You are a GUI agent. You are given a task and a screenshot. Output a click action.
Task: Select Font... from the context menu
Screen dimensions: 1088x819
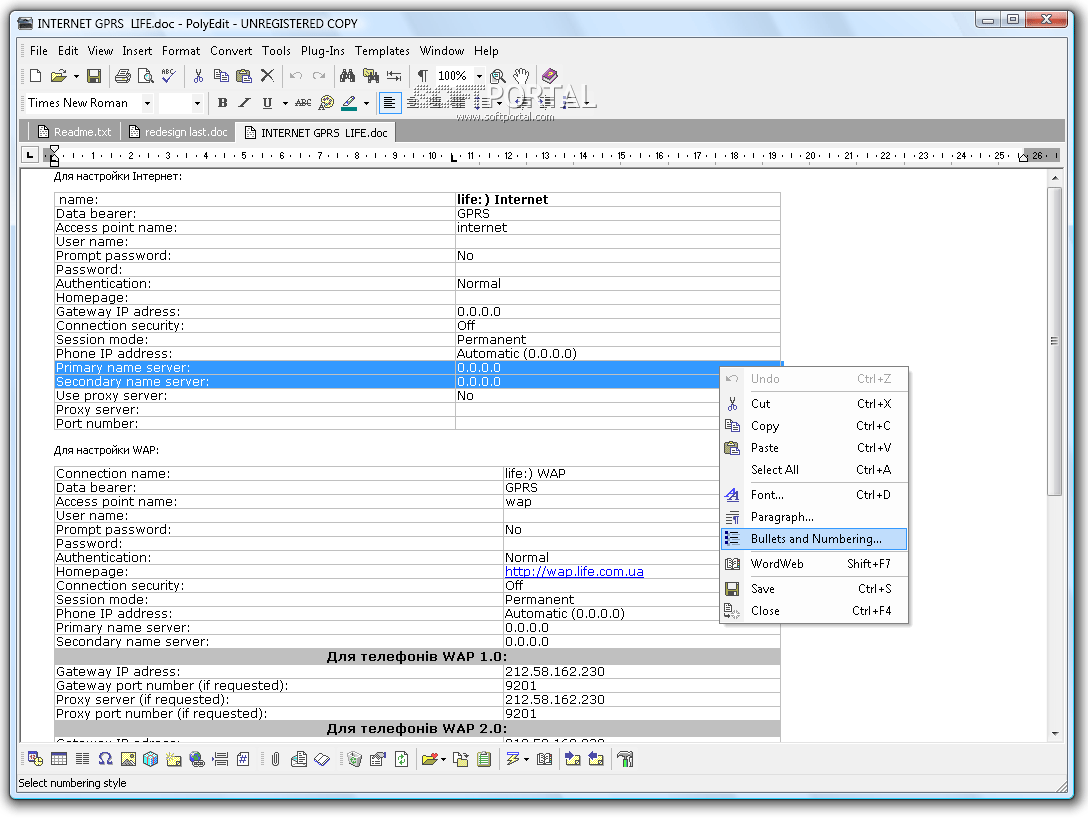click(x=814, y=495)
